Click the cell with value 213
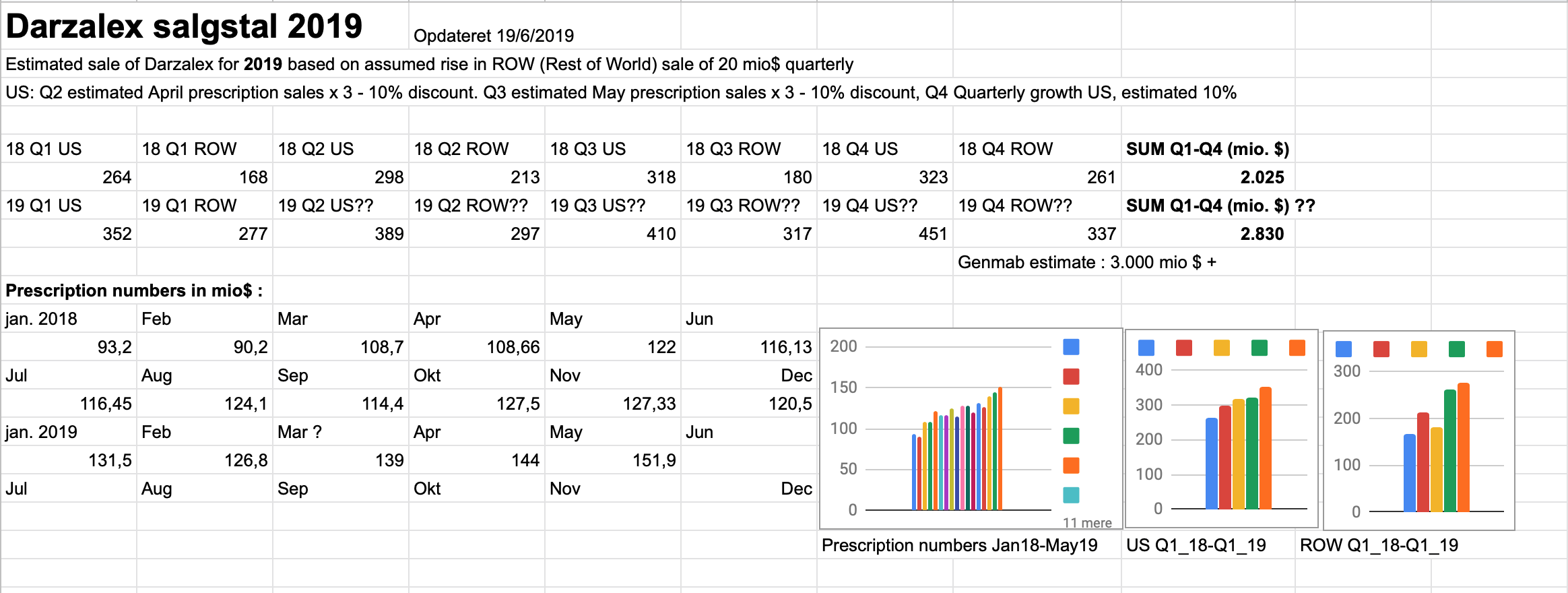This screenshot has width=1568, height=593. (477, 177)
